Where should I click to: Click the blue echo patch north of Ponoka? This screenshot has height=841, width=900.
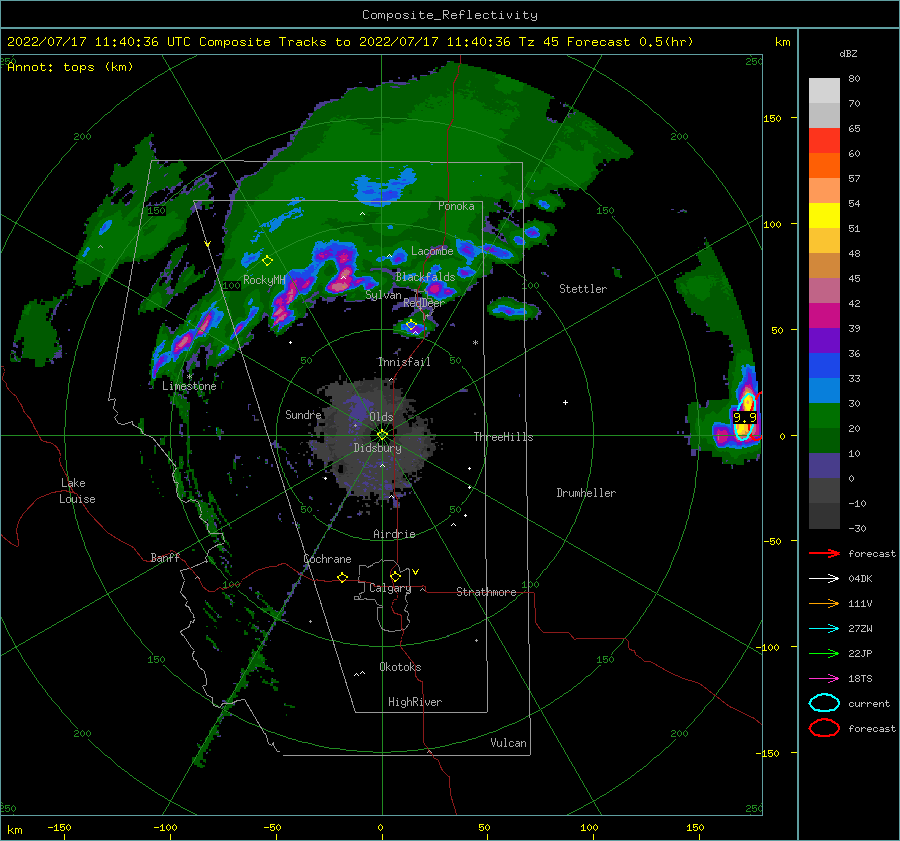383,185
